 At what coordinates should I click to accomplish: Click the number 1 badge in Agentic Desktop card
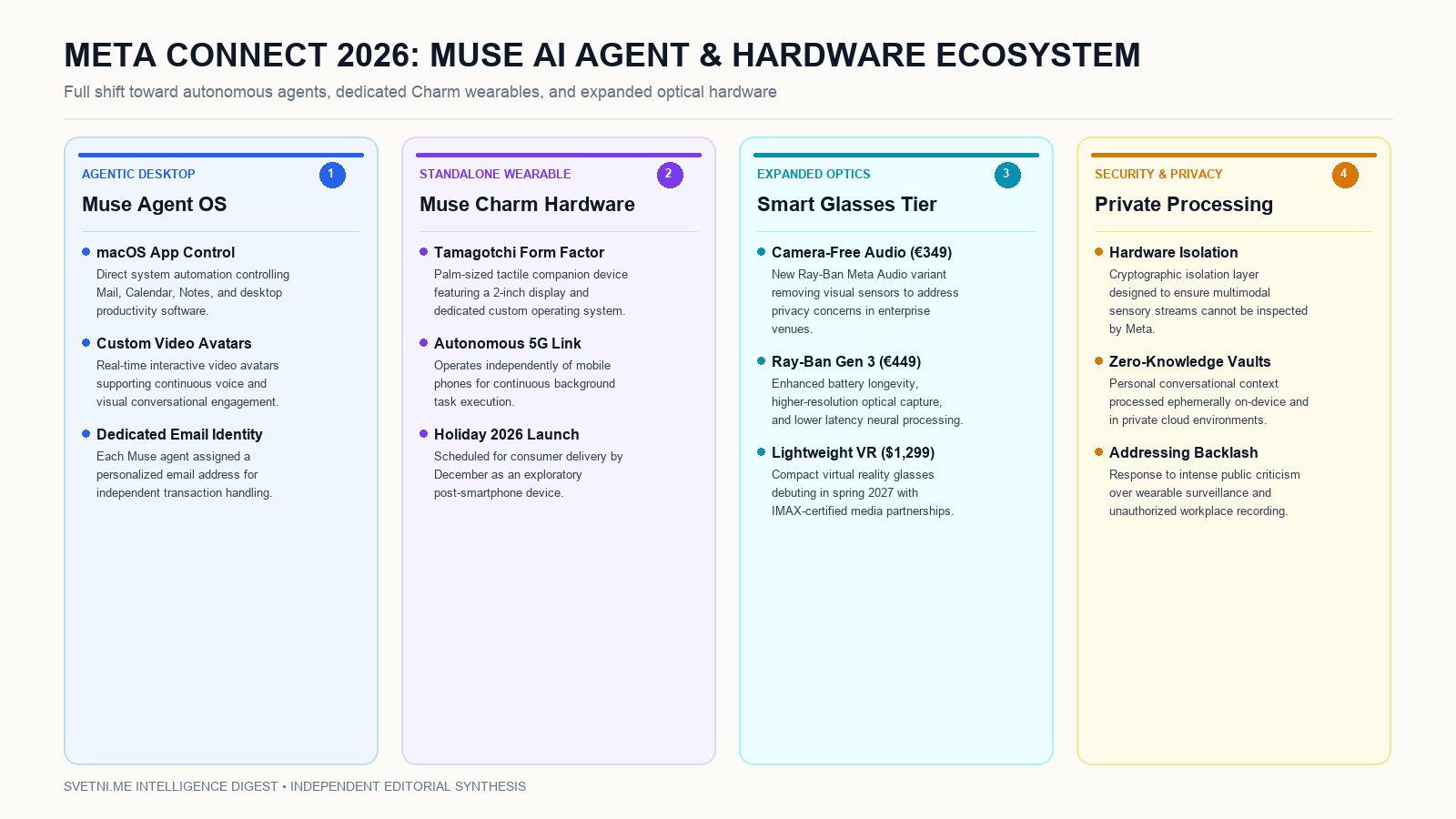point(332,175)
